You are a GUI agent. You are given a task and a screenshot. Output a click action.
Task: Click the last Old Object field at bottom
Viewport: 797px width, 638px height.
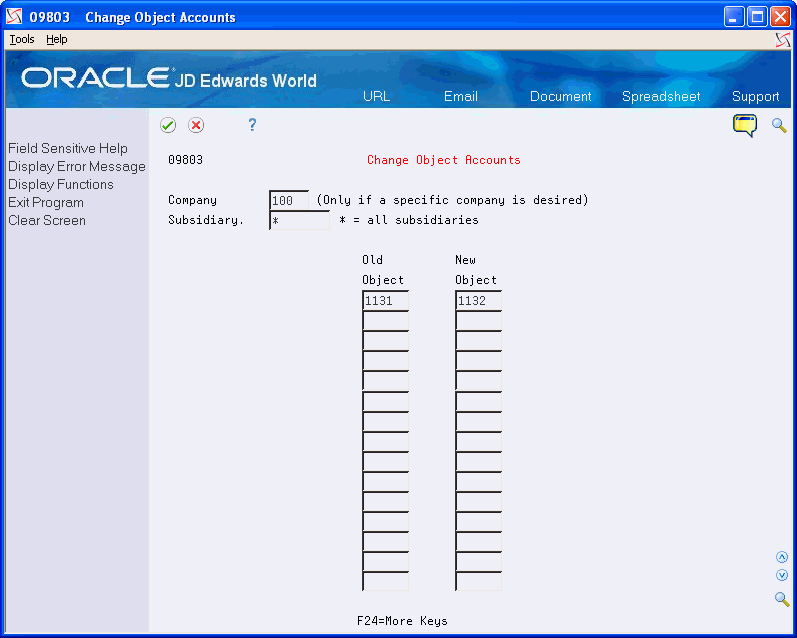385,581
